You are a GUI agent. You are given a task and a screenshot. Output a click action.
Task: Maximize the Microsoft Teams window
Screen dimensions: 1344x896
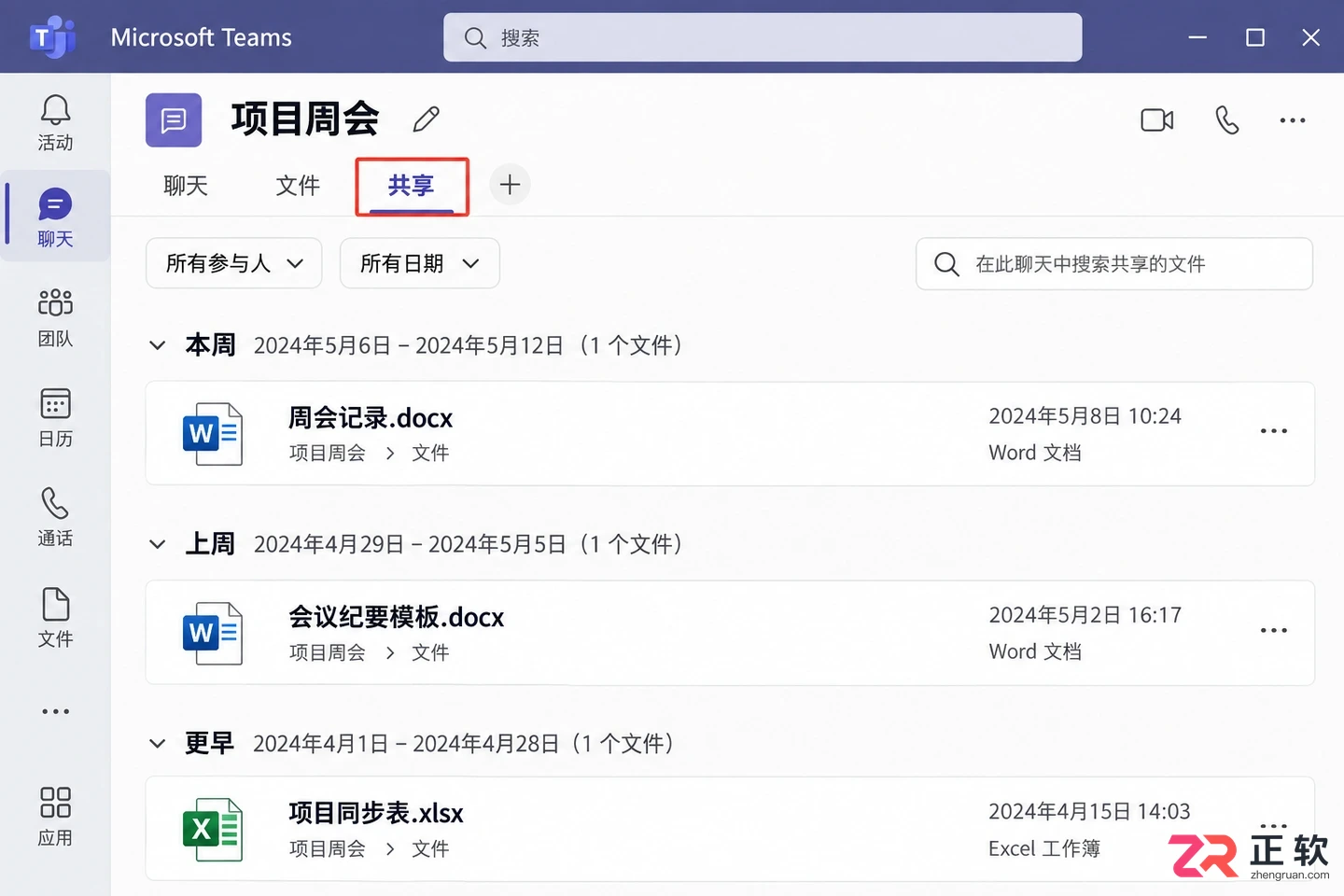coord(1255,37)
